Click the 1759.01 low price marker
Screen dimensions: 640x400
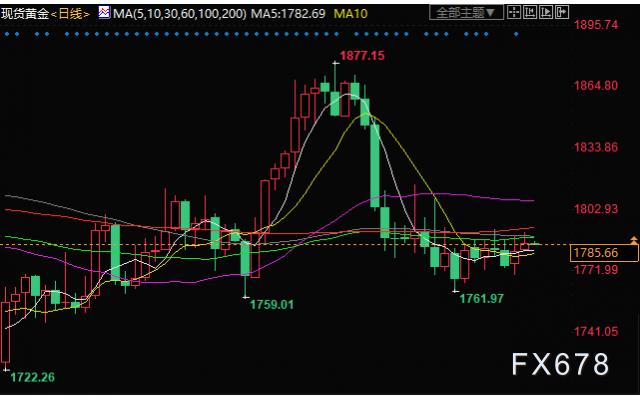tap(271, 304)
